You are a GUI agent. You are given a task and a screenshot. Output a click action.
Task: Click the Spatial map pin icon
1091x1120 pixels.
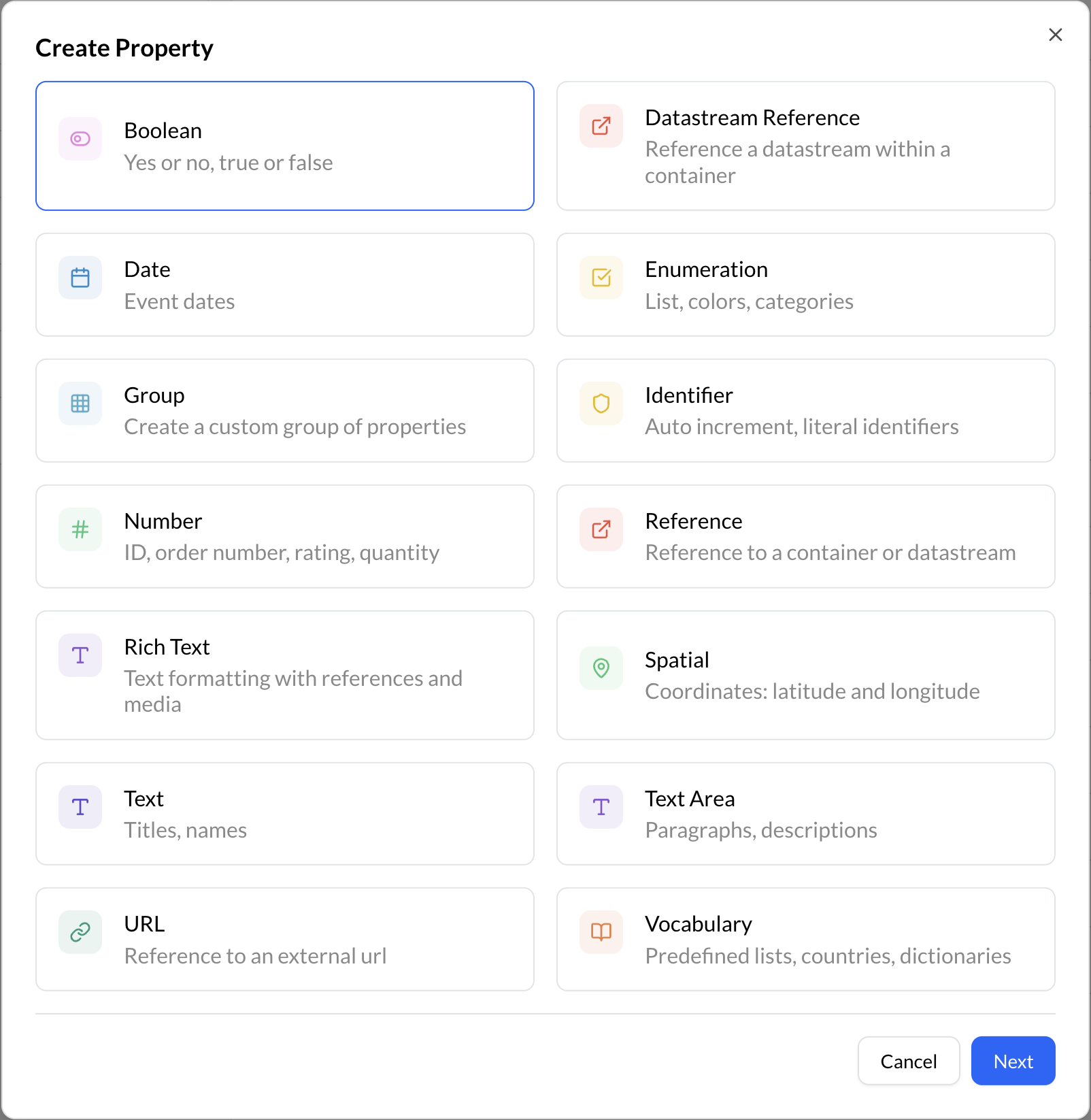[x=601, y=668]
